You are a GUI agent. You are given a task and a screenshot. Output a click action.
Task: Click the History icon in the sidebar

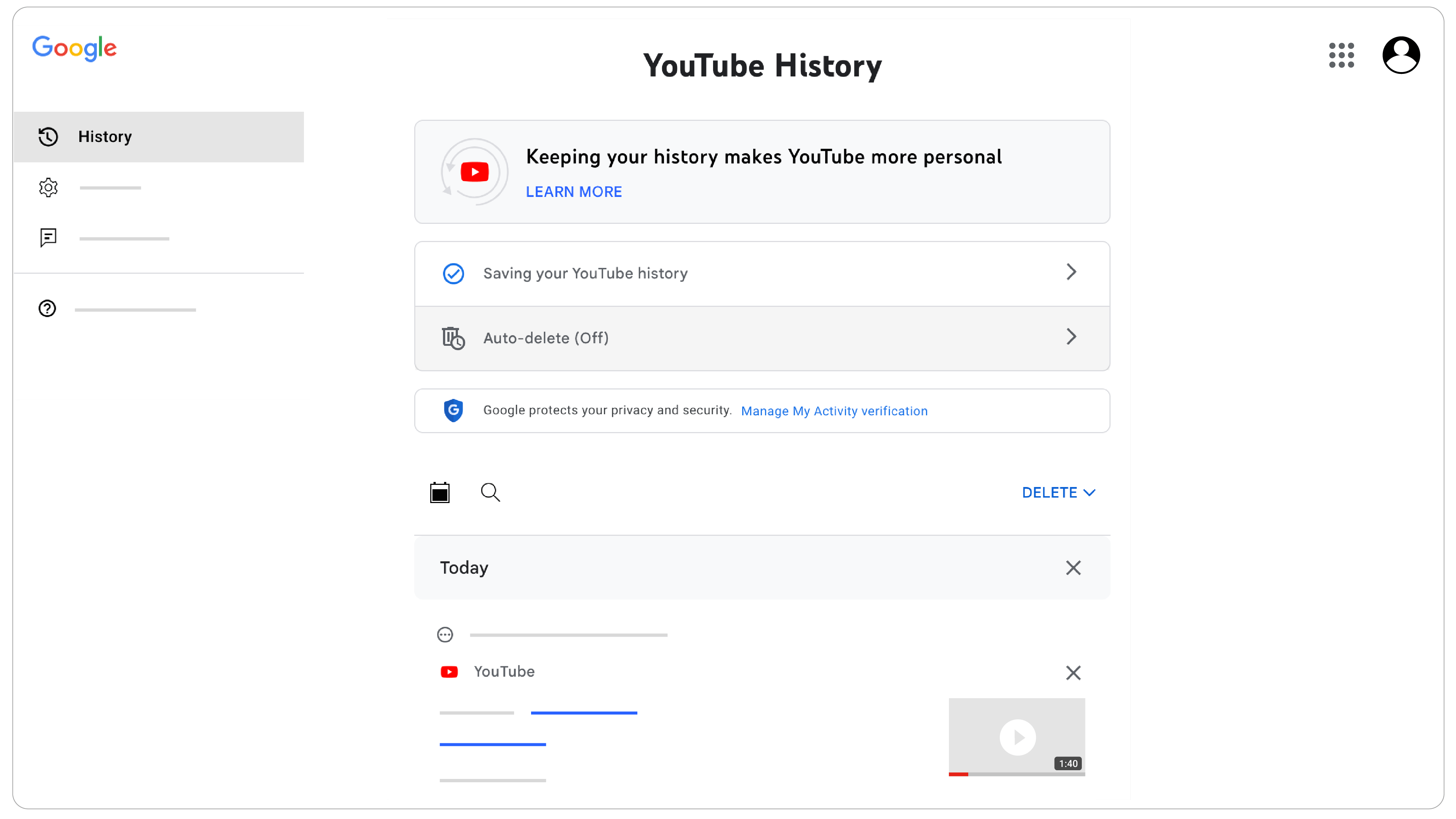47,136
